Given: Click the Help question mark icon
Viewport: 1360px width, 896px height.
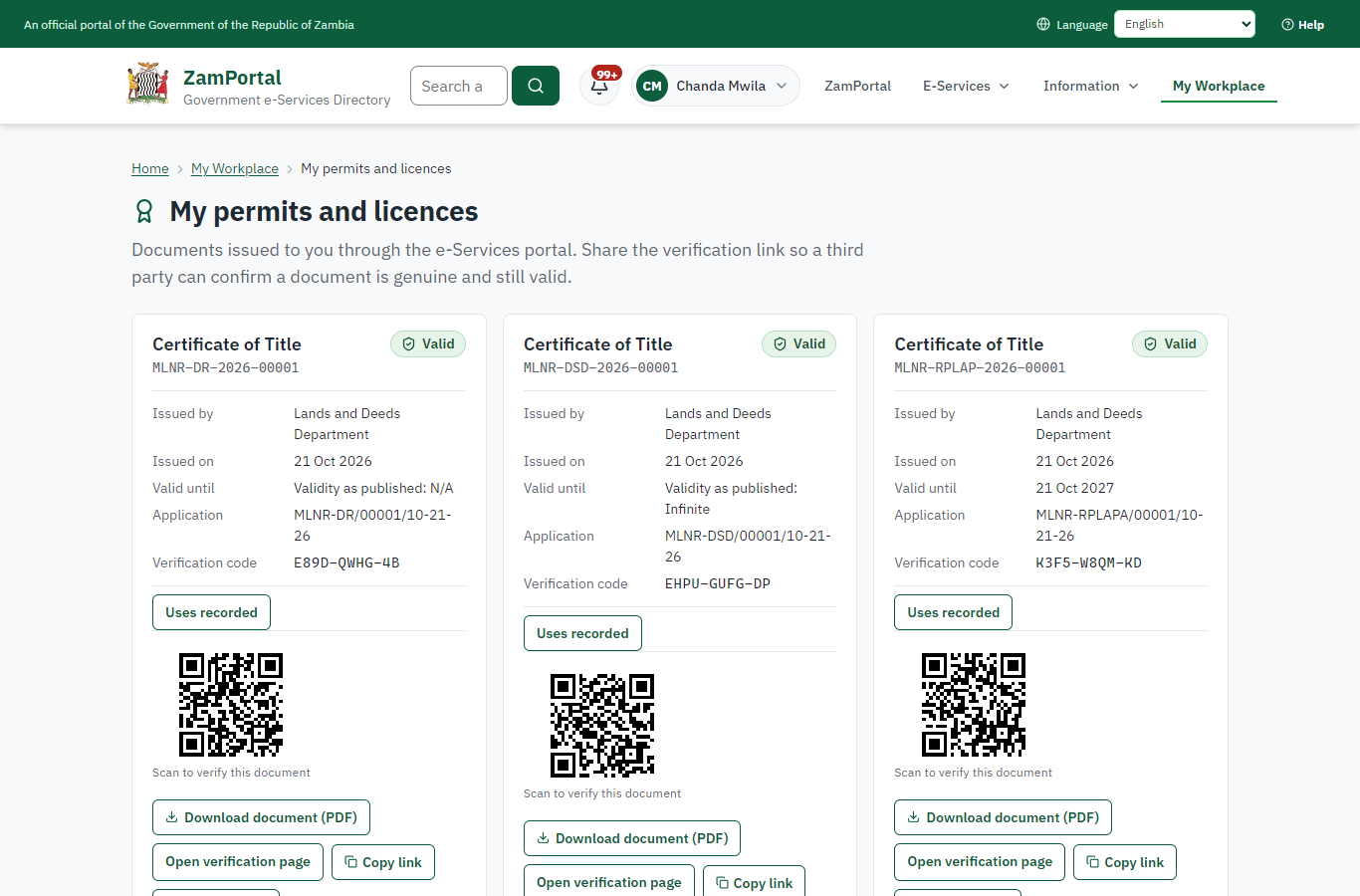Looking at the screenshot, I should click(x=1287, y=24).
